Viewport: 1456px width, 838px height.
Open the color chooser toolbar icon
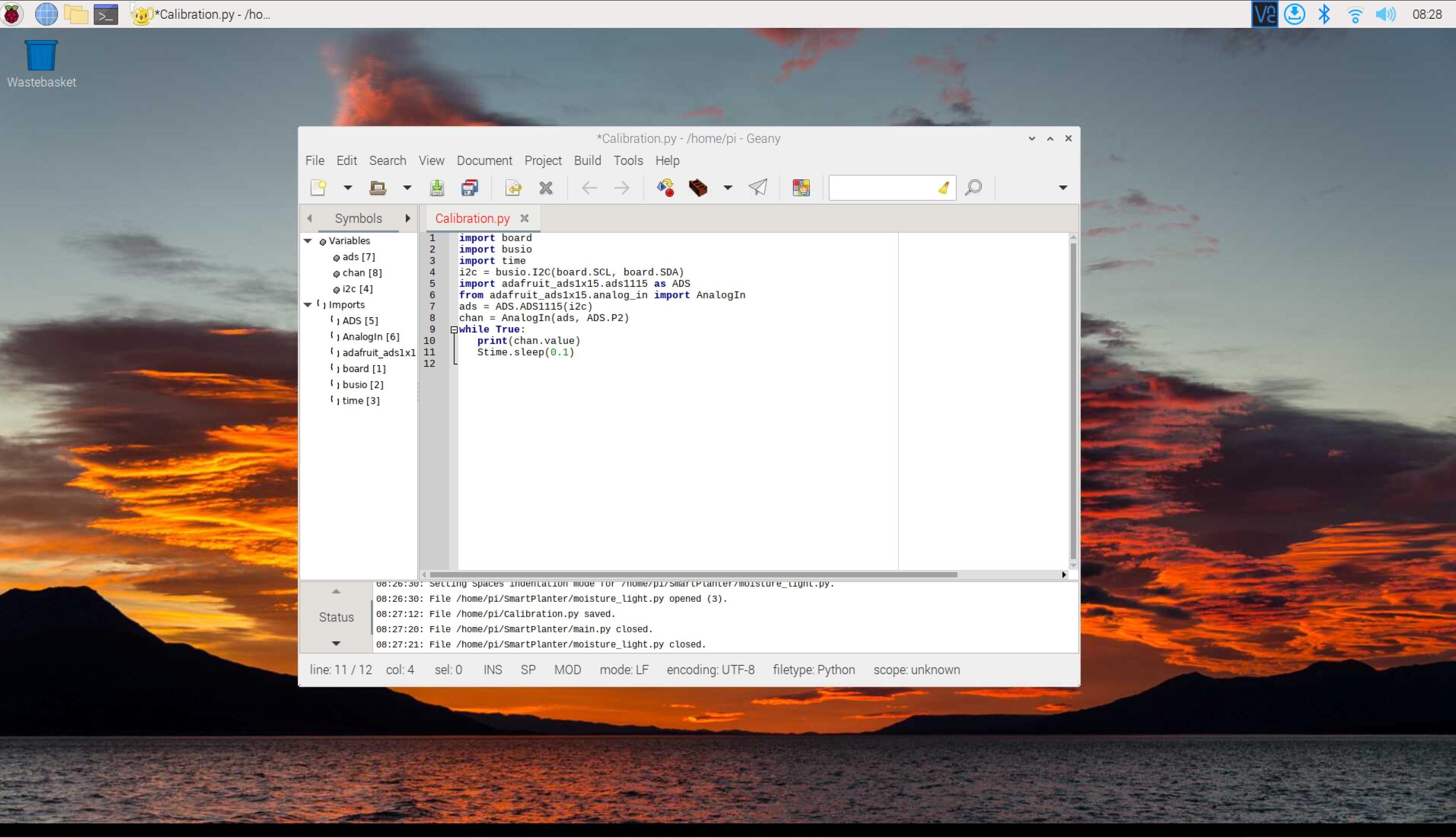(x=801, y=188)
